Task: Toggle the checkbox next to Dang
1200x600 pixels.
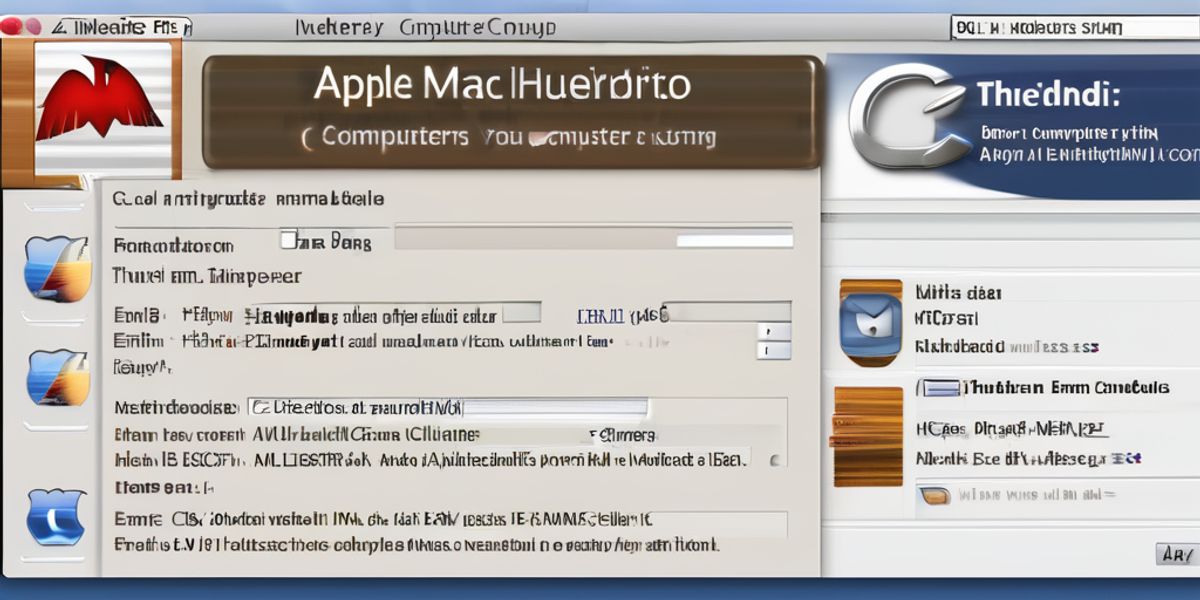Action: coord(288,240)
